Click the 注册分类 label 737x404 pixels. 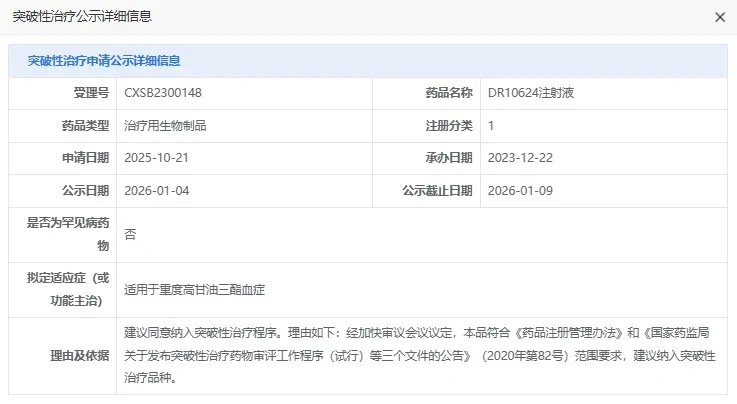coord(449,125)
